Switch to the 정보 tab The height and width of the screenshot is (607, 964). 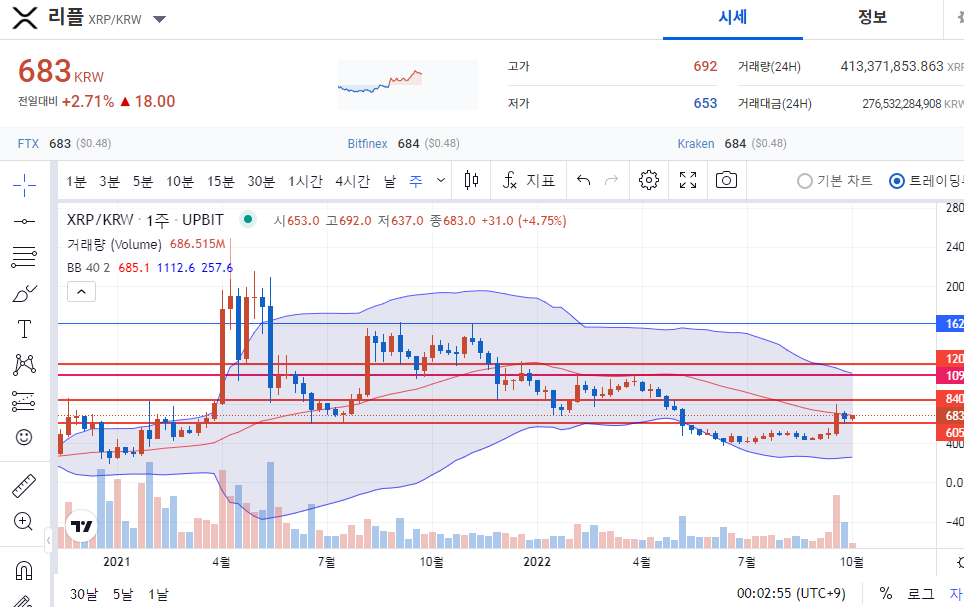(x=872, y=18)
